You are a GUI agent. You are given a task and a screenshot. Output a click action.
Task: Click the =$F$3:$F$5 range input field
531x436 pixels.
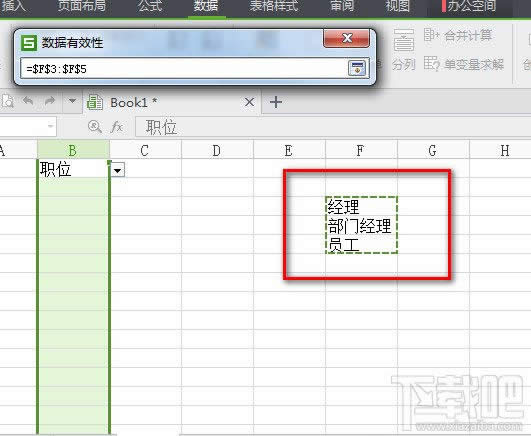[x=183, y=69]
